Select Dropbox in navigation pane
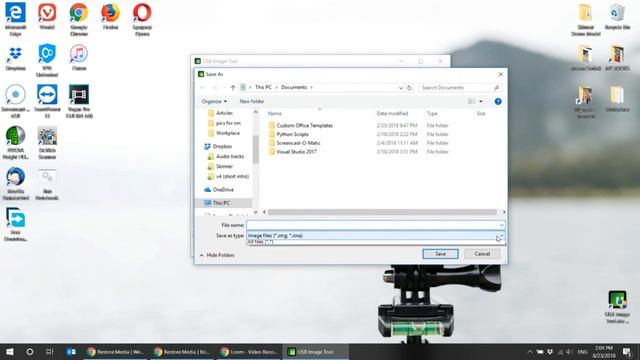The width and height of the screenshot is (640, 360). coord(222,146)
